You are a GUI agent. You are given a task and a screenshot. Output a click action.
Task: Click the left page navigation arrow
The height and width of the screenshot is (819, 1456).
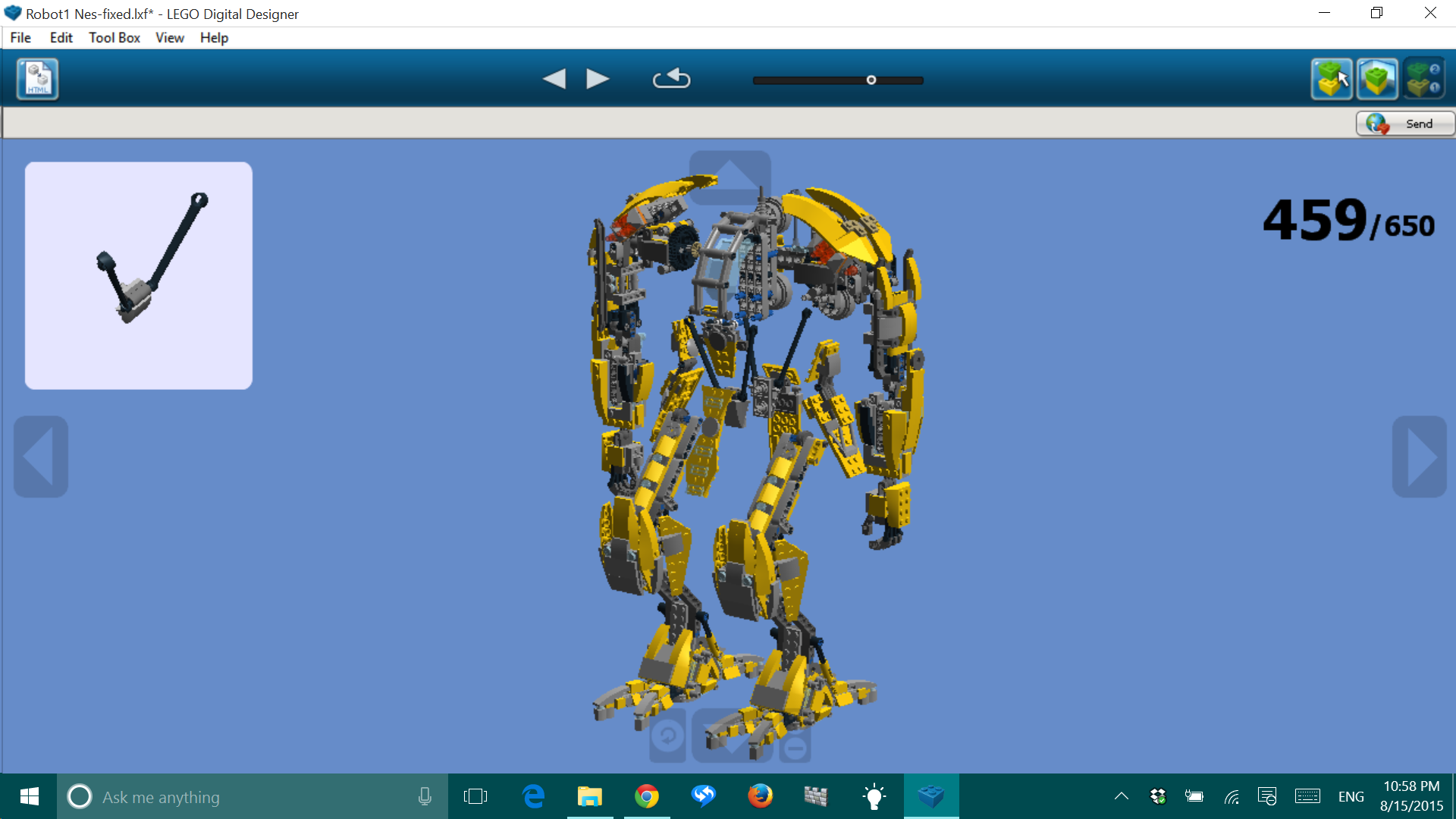click(39, 456)
